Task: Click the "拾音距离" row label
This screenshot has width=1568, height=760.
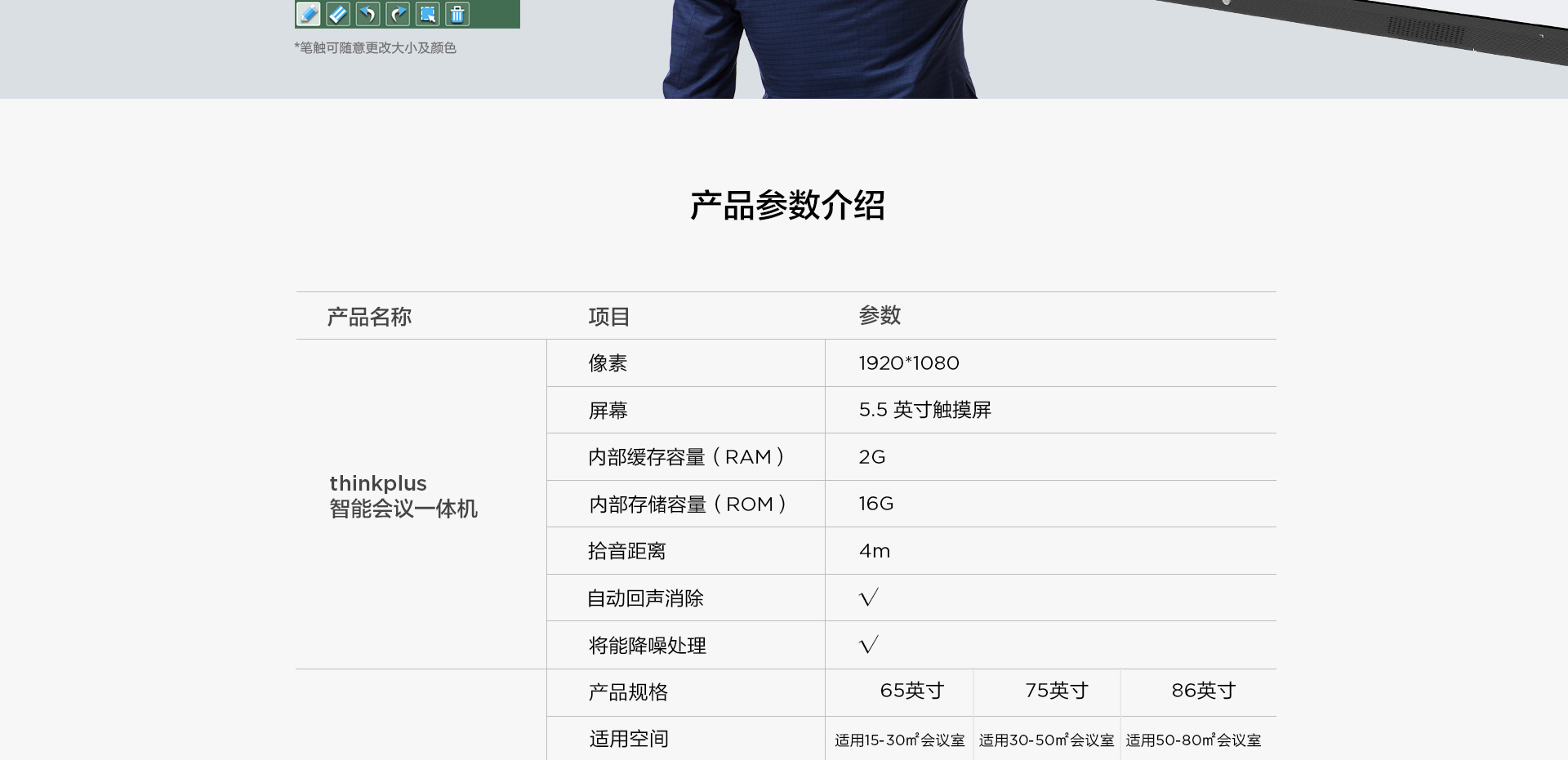Action: [627, 551]
